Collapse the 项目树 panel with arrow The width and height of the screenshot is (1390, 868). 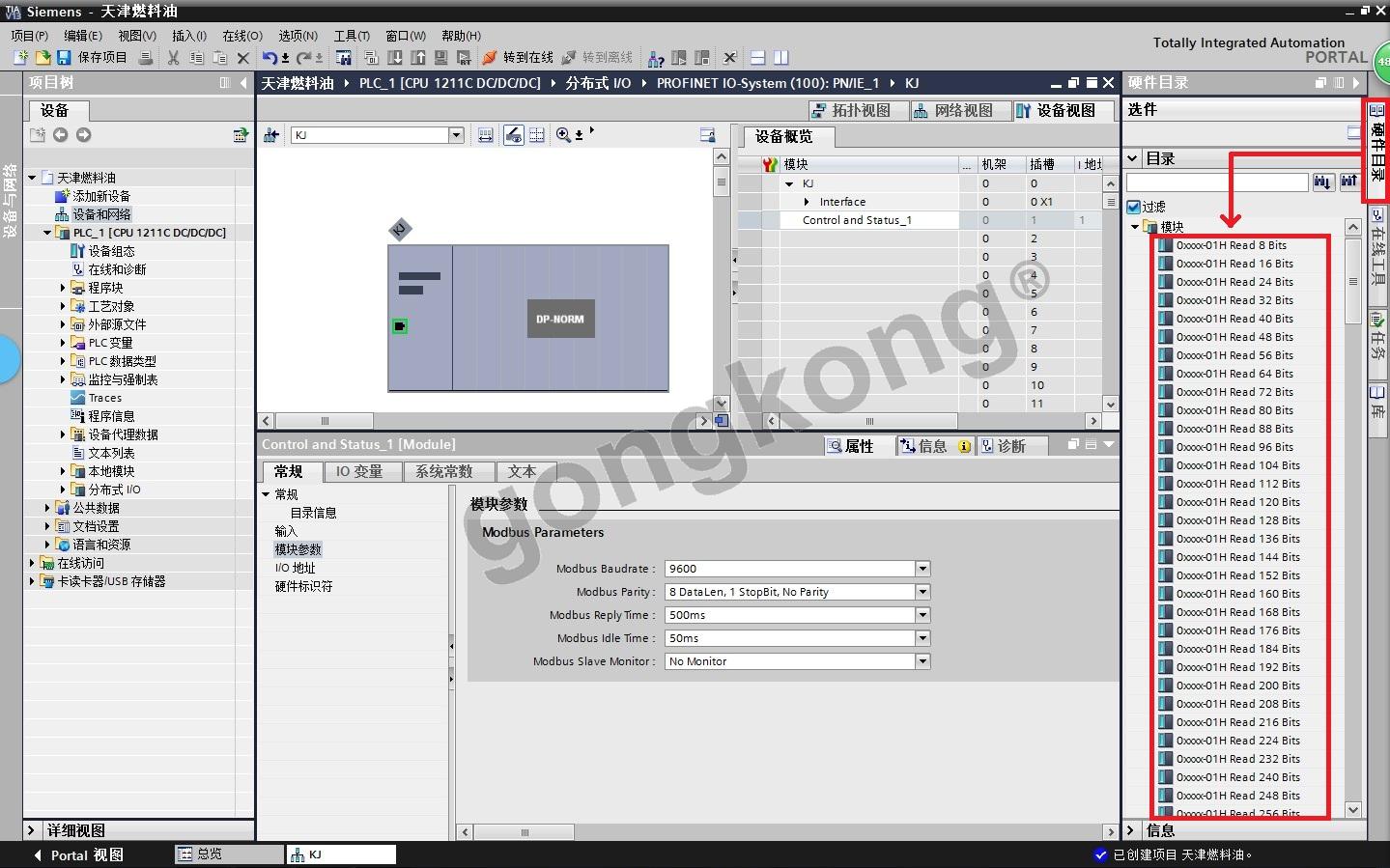[x=242, y=83]
